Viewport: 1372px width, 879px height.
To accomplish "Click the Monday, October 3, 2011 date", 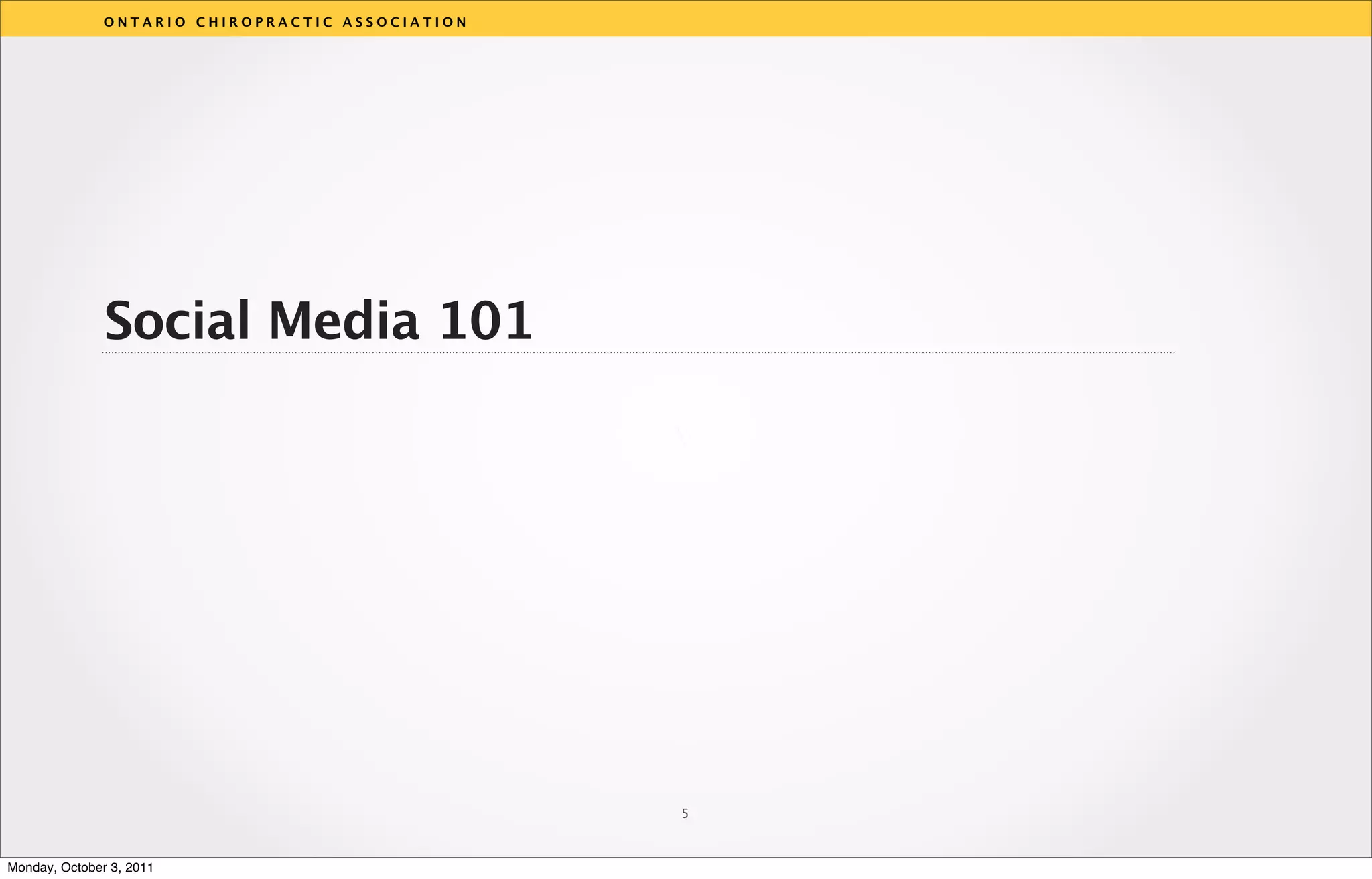I will click(x=80, y=868).
